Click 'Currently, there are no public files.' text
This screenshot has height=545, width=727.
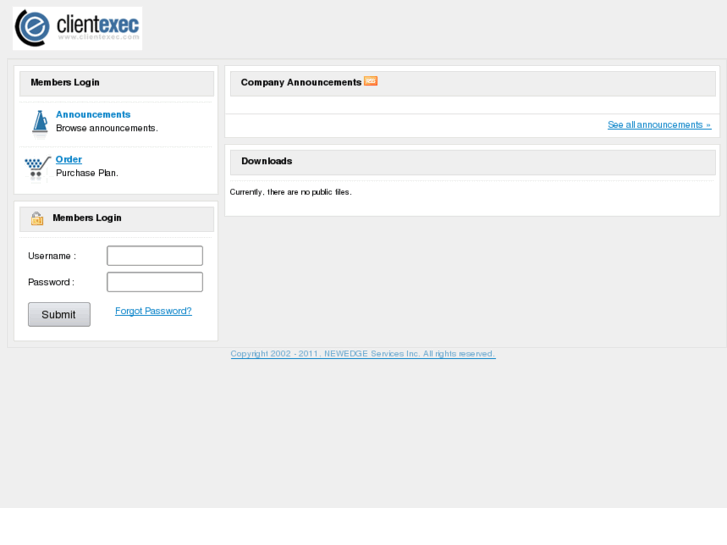pos(291,192)
